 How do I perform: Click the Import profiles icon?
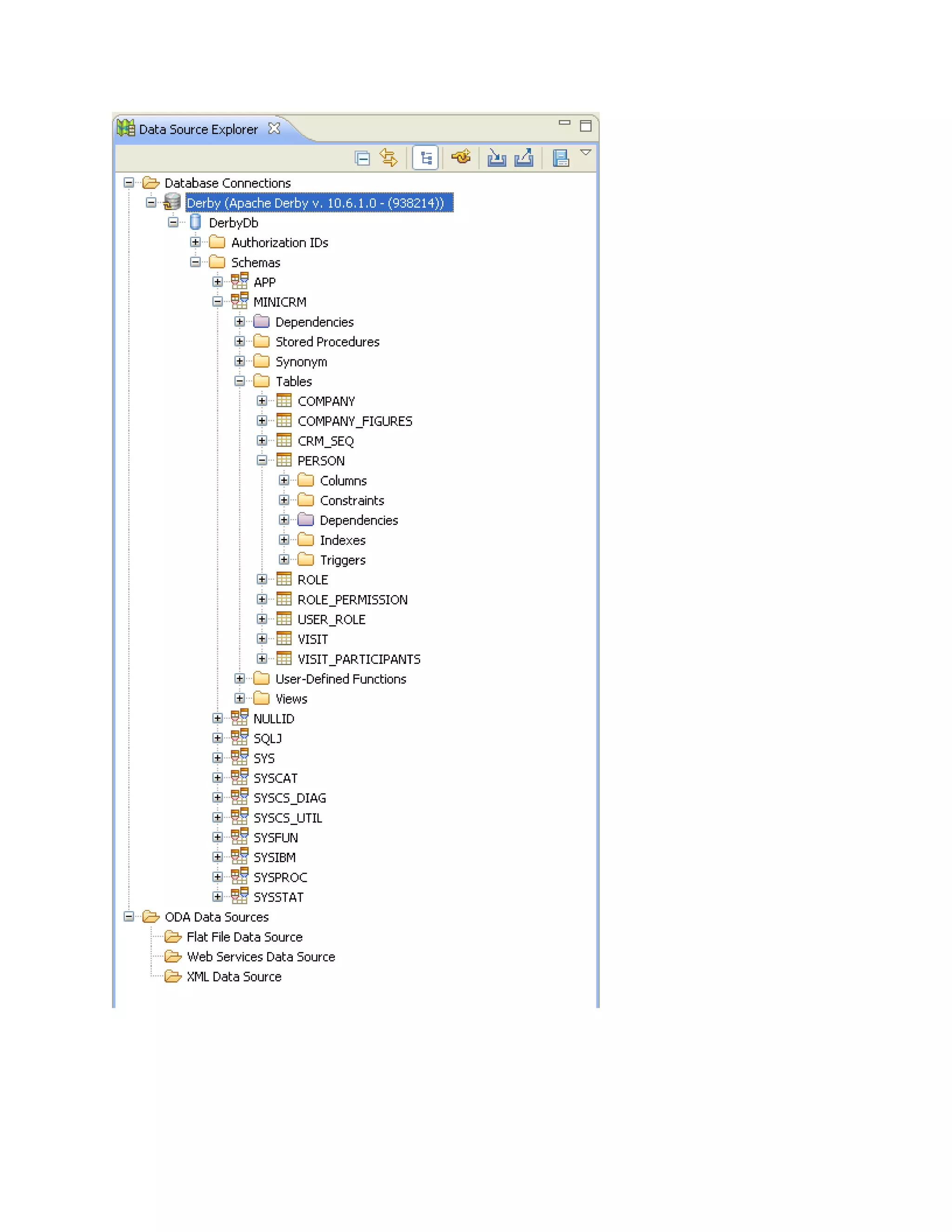point(496,158)
